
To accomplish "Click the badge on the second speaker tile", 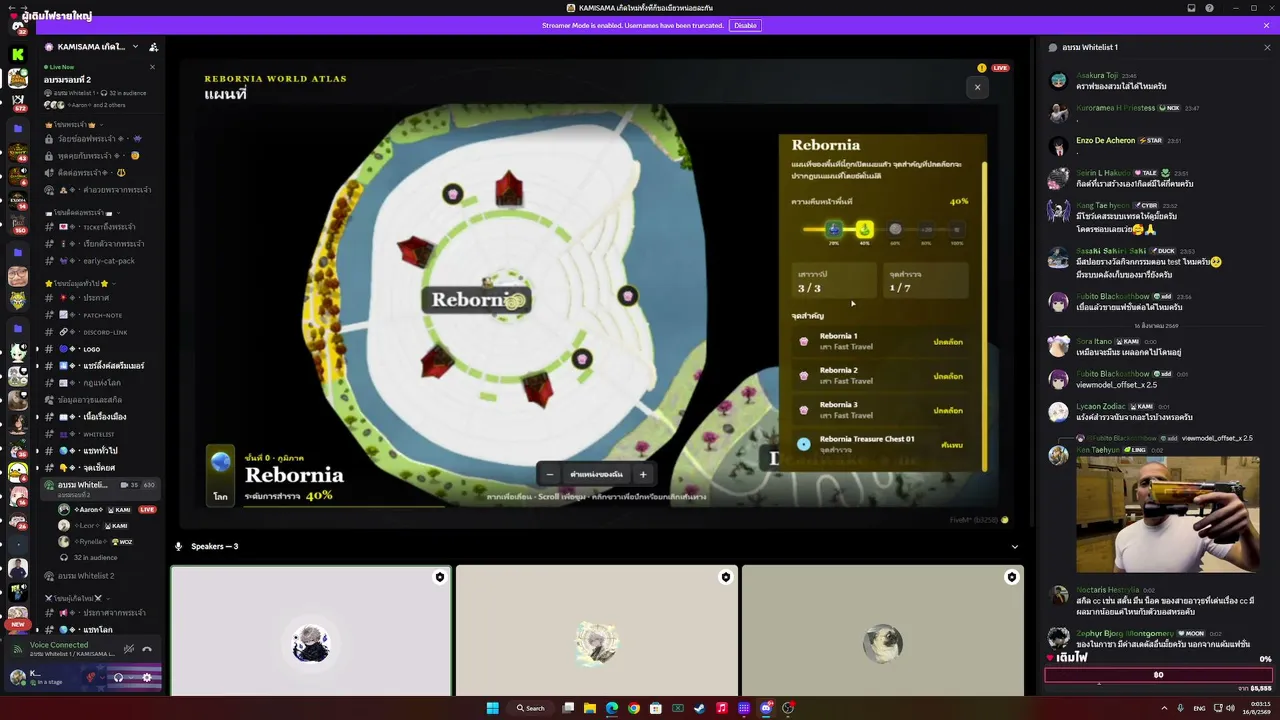I will tap(725, 577).
